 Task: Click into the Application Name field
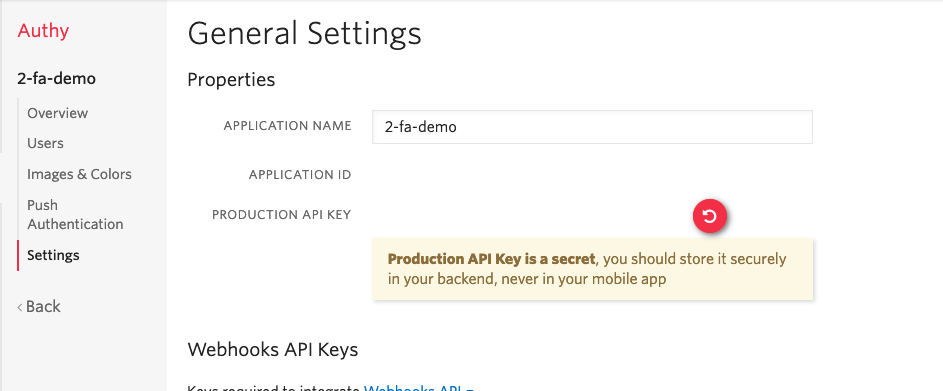coord(592,127)
